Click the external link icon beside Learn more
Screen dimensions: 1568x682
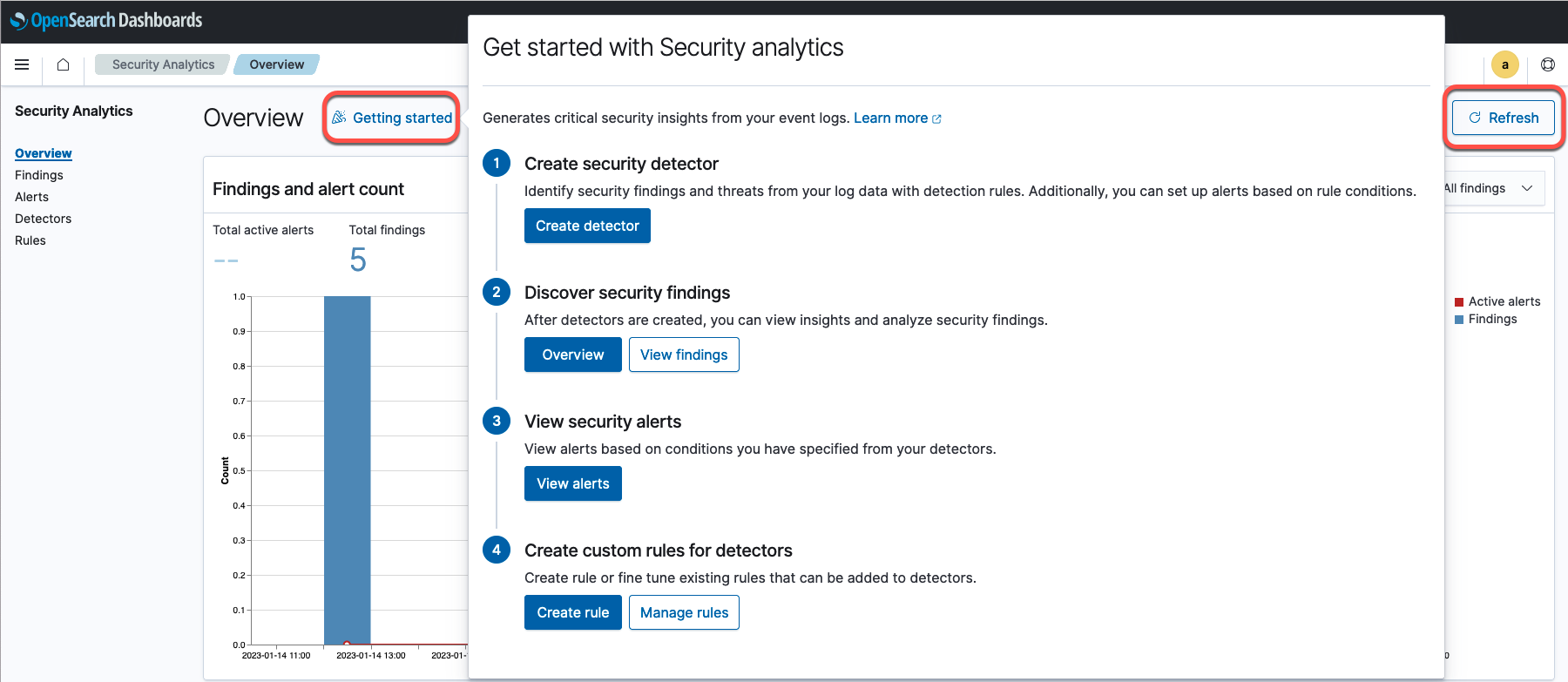click(x=936, y=118)
